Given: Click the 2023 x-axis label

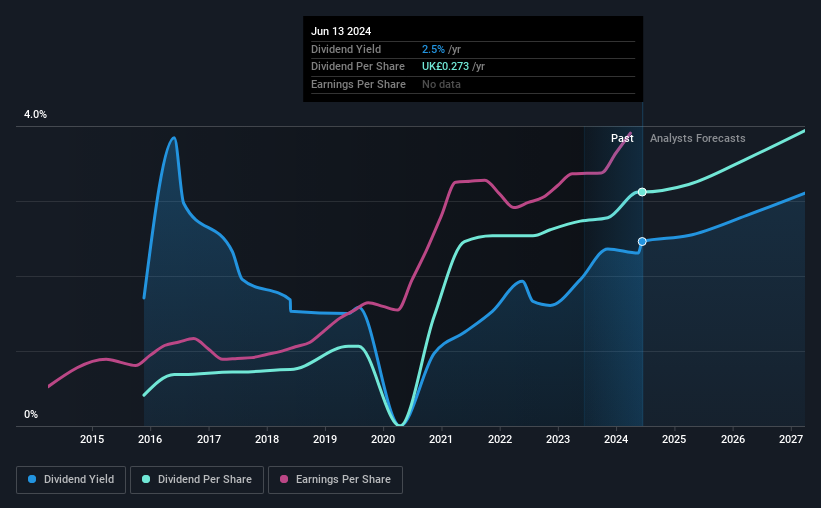Looking at the screenshot, I should coord(558,439).
